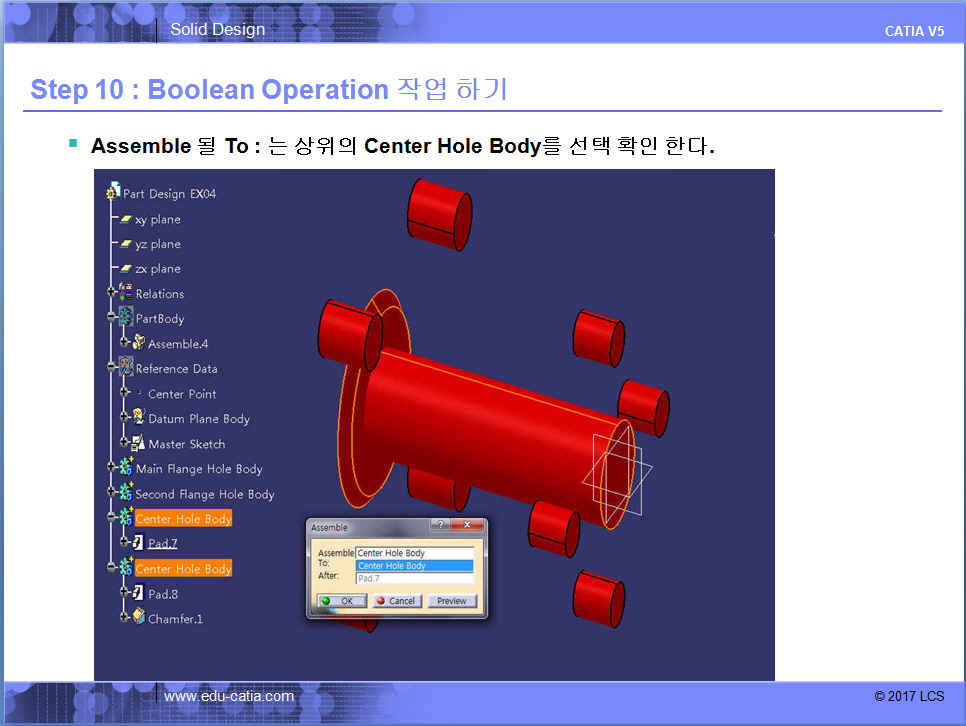Click the Chamfer.1 feature icon
The width and height of the screenshot is (966, 726).
[x=138, y=618]
